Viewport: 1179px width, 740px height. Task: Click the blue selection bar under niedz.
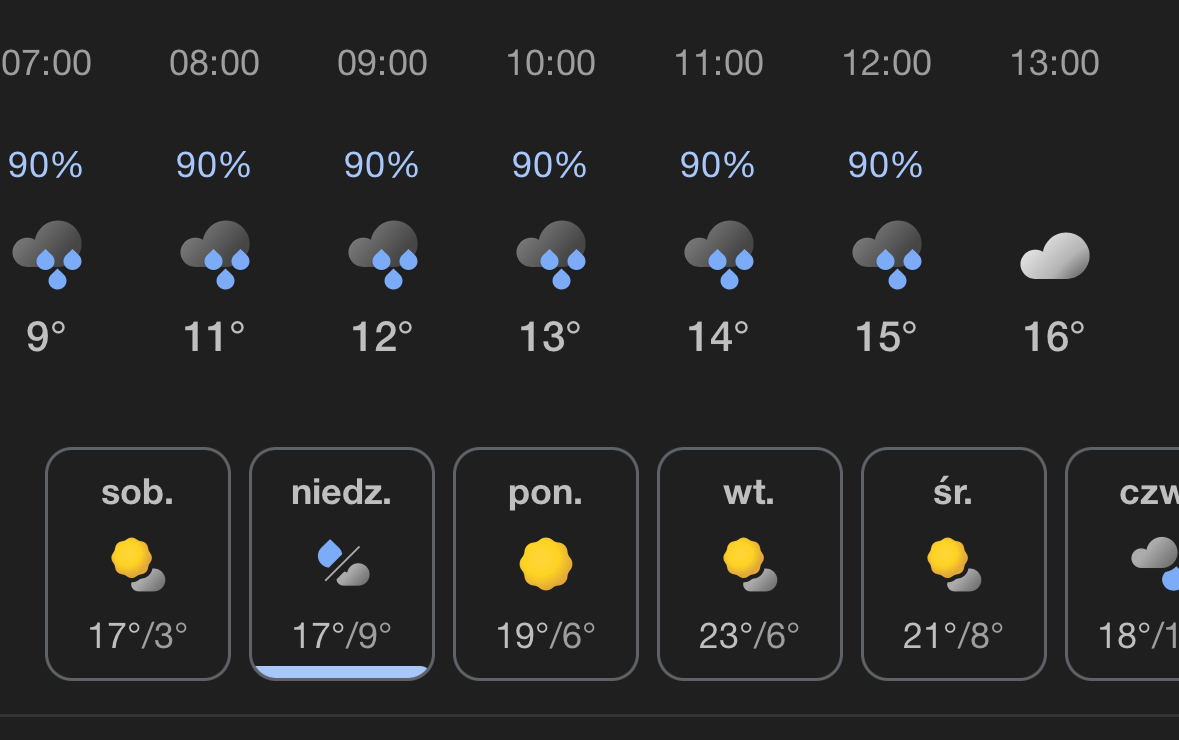(x=342, y=672)
